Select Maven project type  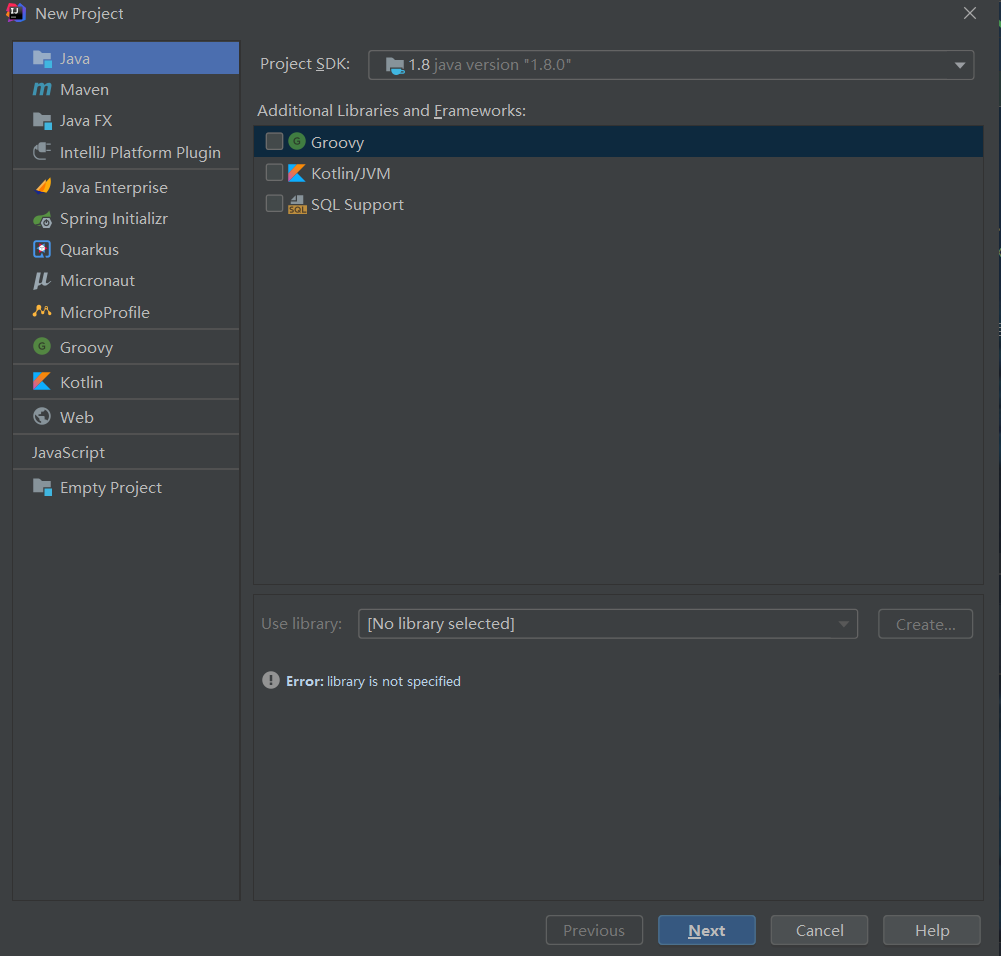tap(126, 89)
